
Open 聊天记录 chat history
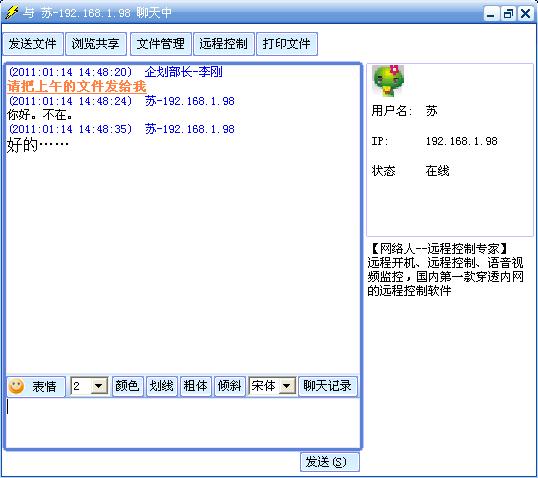coord(328,386)
